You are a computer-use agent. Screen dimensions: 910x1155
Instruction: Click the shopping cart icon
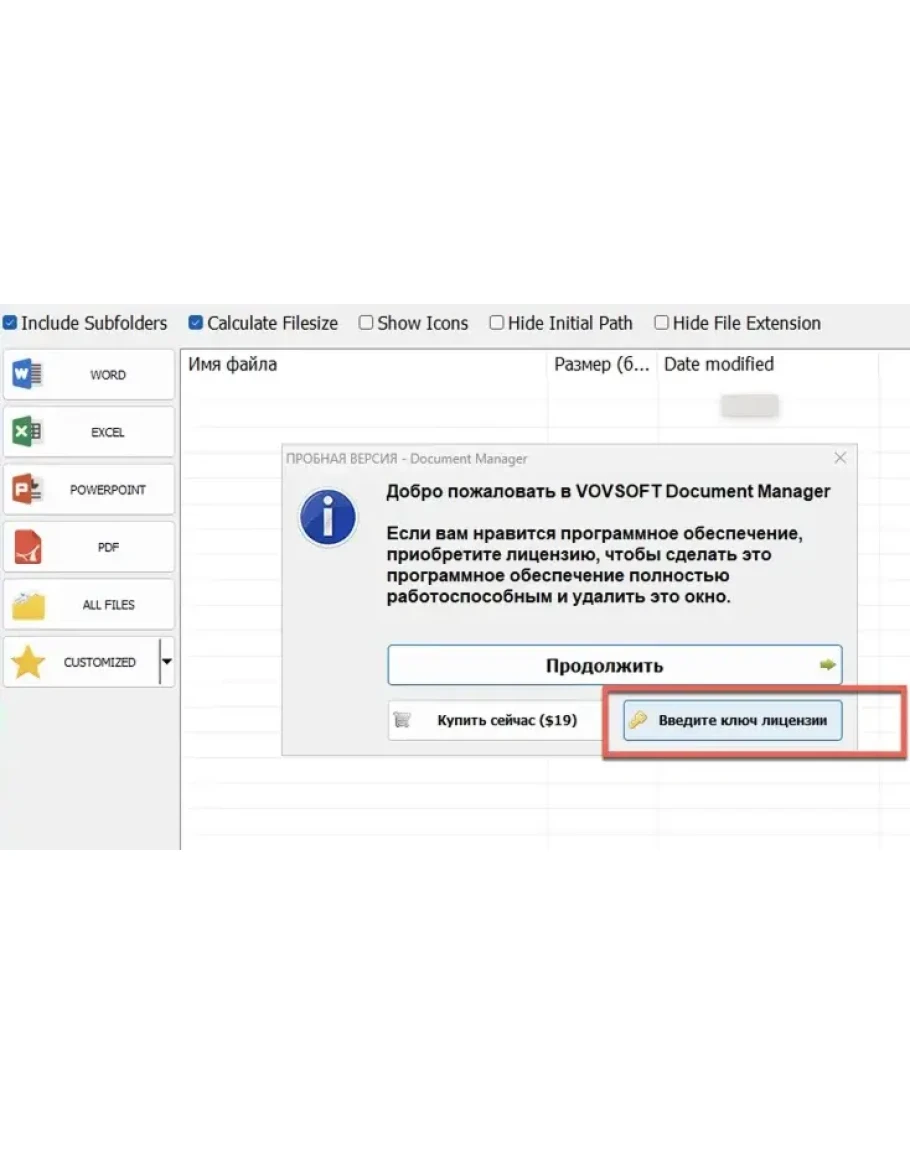click(403, 720)
